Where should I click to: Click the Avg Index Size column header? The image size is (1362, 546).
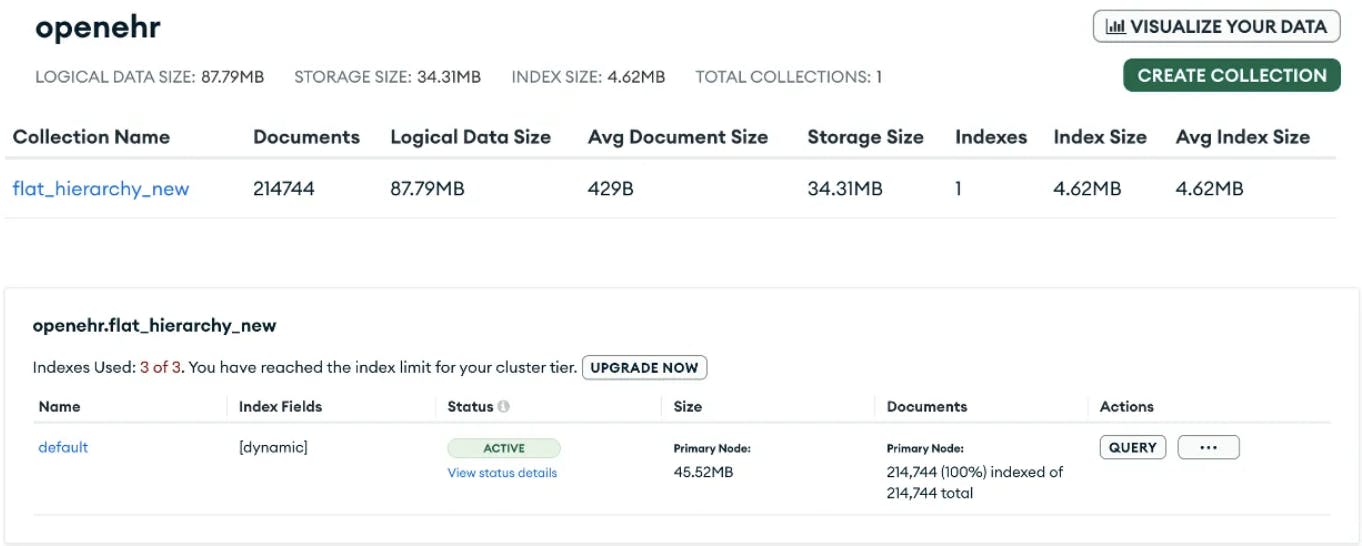pyautogui.click(x=1242, y=137)
